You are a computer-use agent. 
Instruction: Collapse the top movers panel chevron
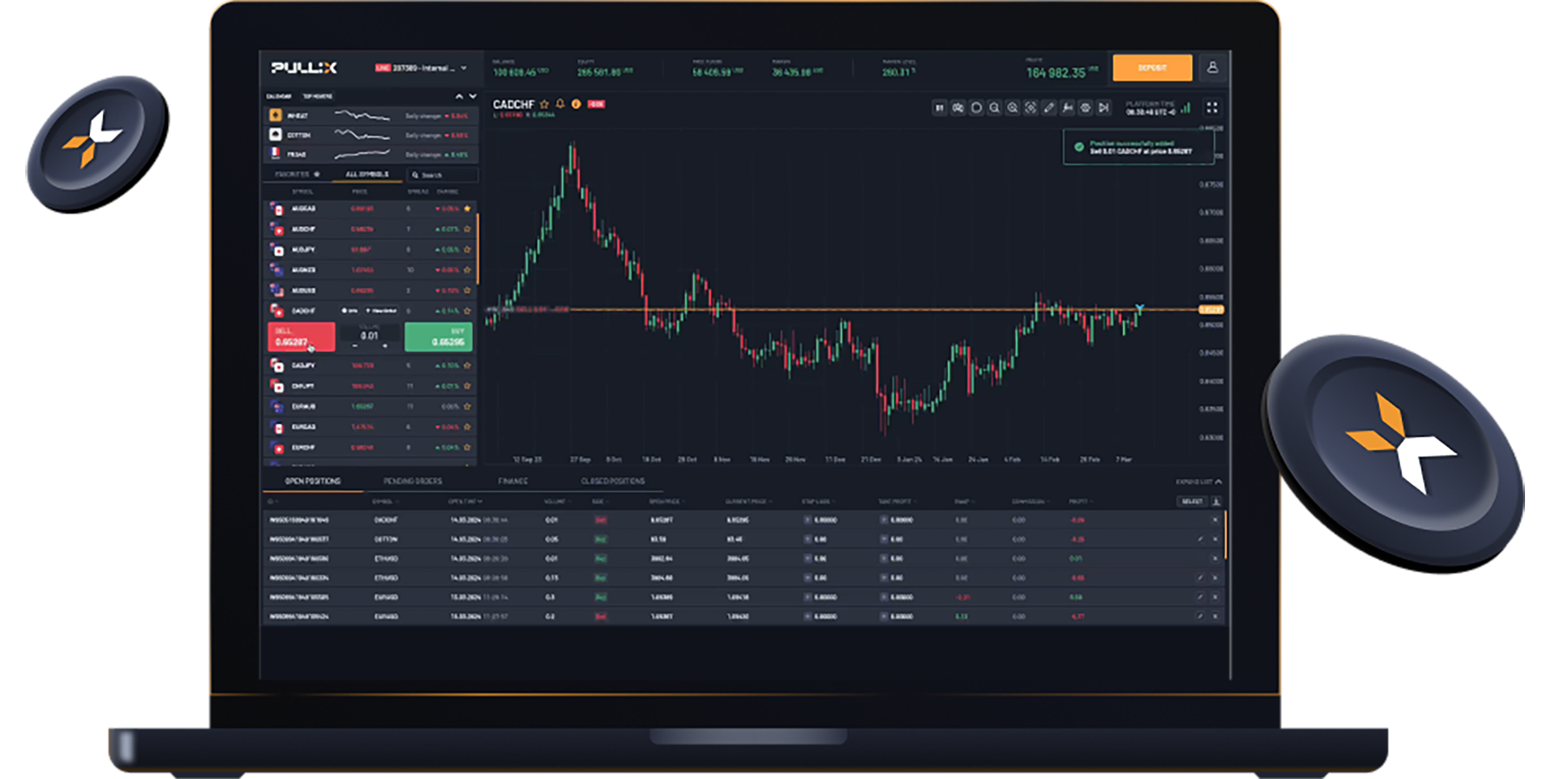pyautogui.click(x=459, y=96)
